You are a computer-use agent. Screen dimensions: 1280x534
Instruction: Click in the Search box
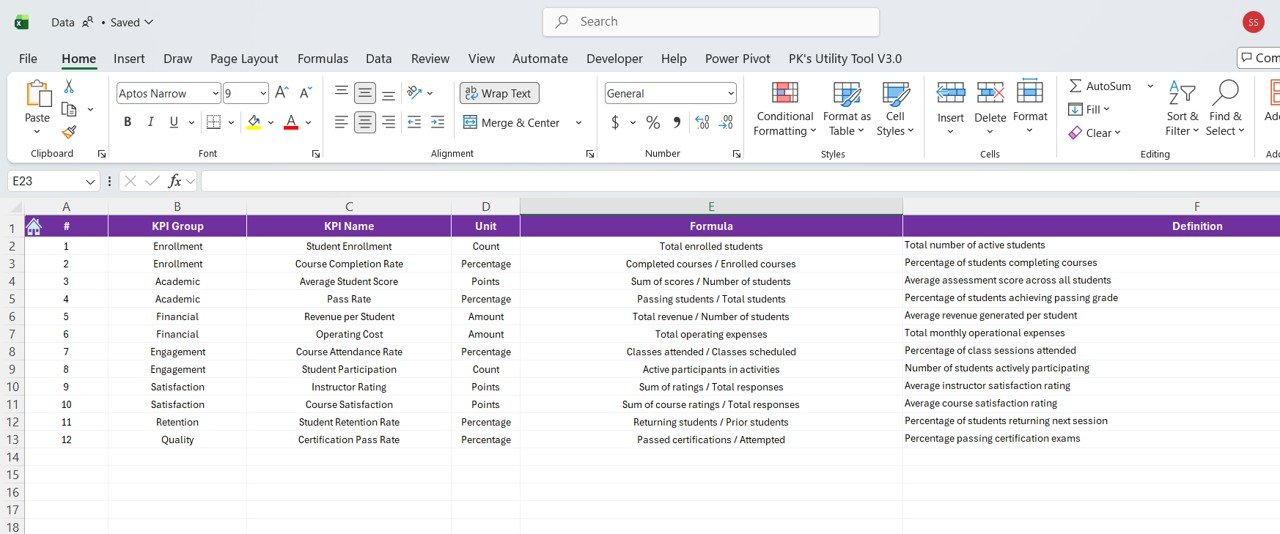pos(711,22)
